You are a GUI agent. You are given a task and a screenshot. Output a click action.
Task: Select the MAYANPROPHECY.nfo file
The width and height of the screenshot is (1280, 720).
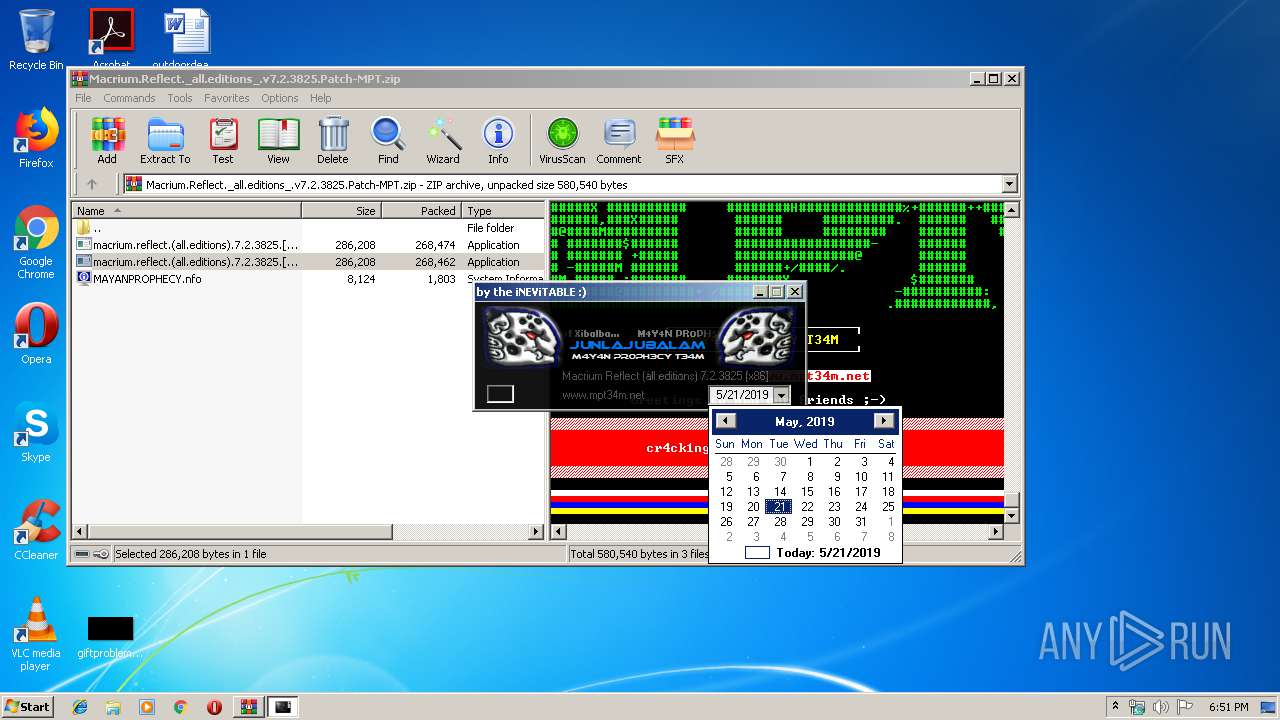pos(309,279)
